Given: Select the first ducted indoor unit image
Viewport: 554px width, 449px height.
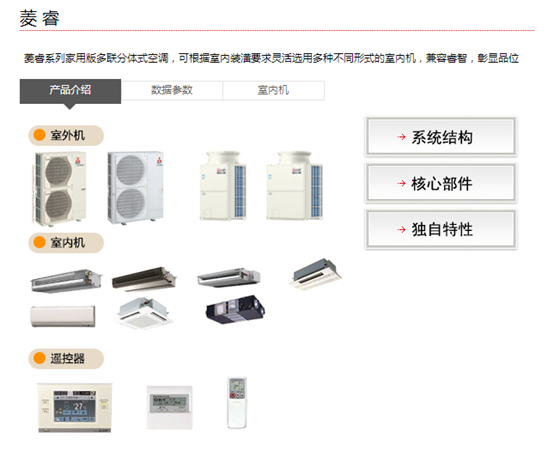Looking at the screenshot, I should click(x=66, y=281).
